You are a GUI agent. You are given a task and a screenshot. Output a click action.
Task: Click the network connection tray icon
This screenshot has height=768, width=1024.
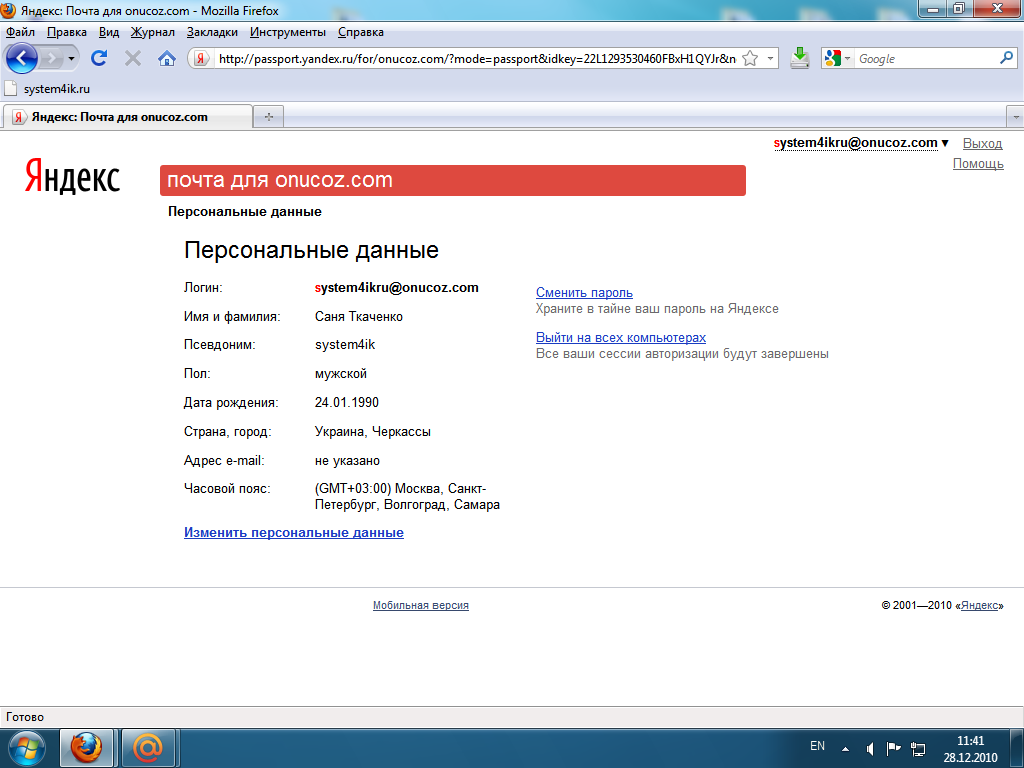[x=918, y=749]
